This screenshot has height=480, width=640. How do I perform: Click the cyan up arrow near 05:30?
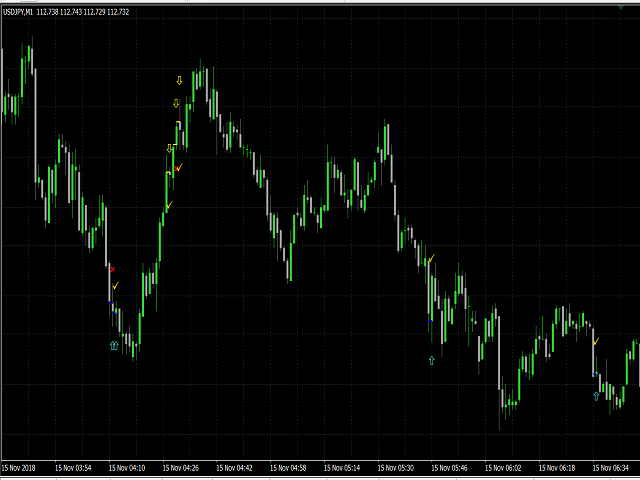pyautogui.click(x=432, y=360)
